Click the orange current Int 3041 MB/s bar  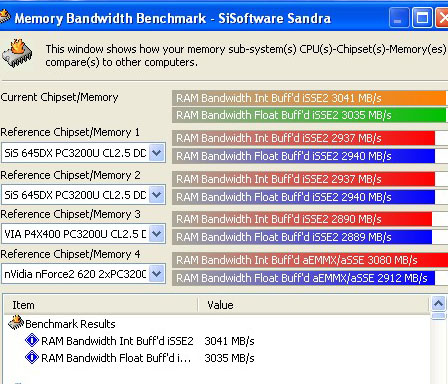309,98
